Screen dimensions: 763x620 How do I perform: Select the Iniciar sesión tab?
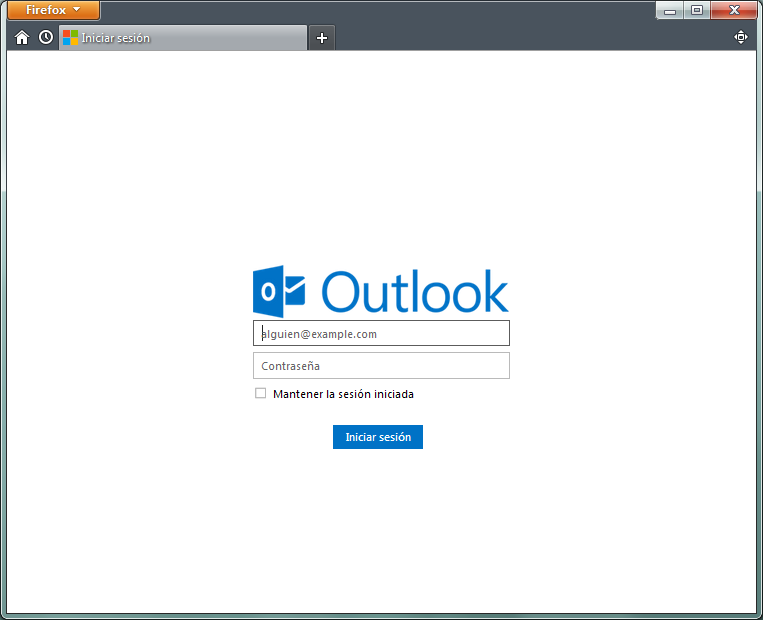(x=183, y=38)
